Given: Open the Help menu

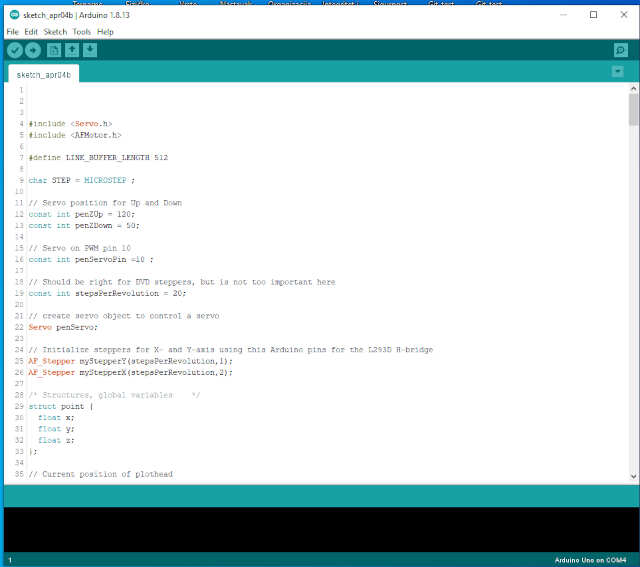Looking at the screenshot, I should pos(105,32).
